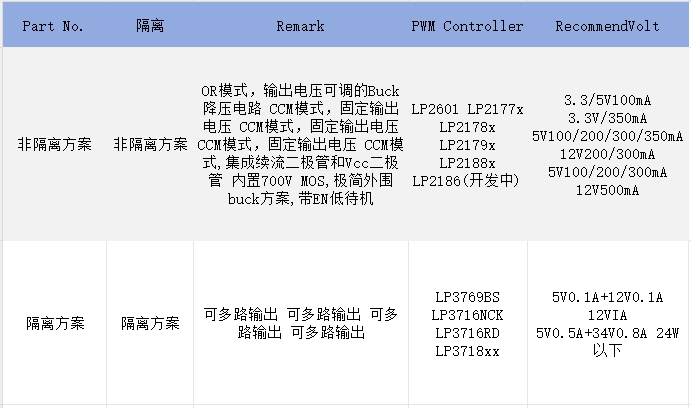The width and height of the screenshot is (691, 408).
Task: Click the LP2179x controller entry
Action: 467,145
